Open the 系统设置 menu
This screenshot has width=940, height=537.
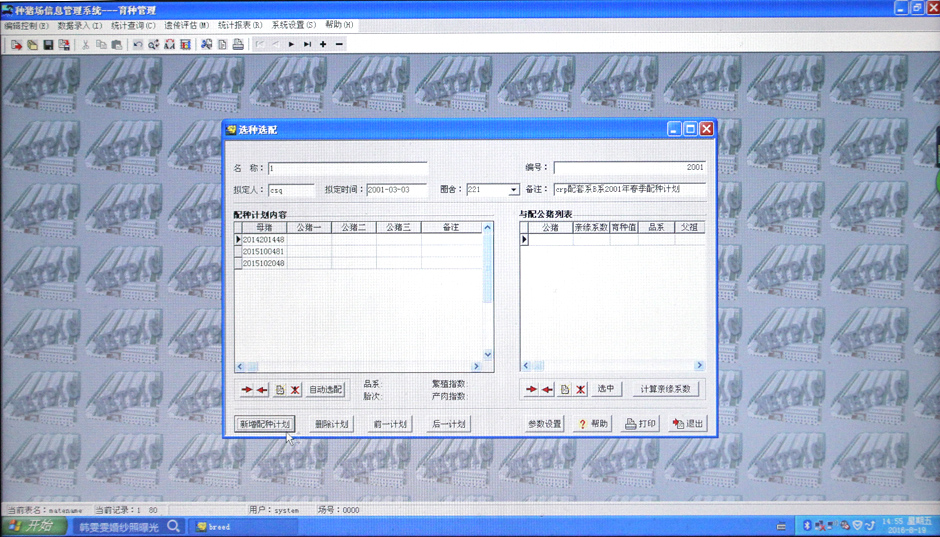(x=294, y=25)
